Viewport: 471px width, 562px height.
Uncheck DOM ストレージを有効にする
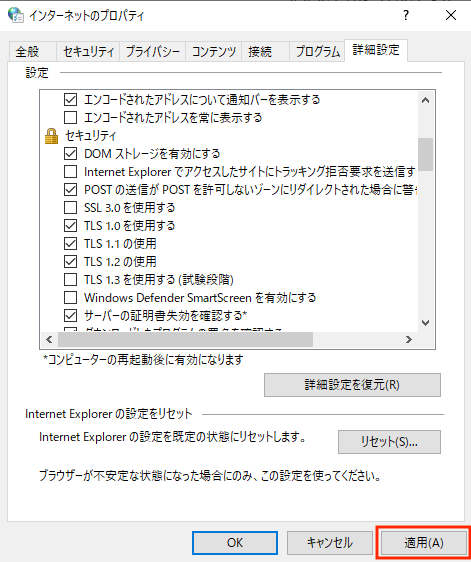70,153
